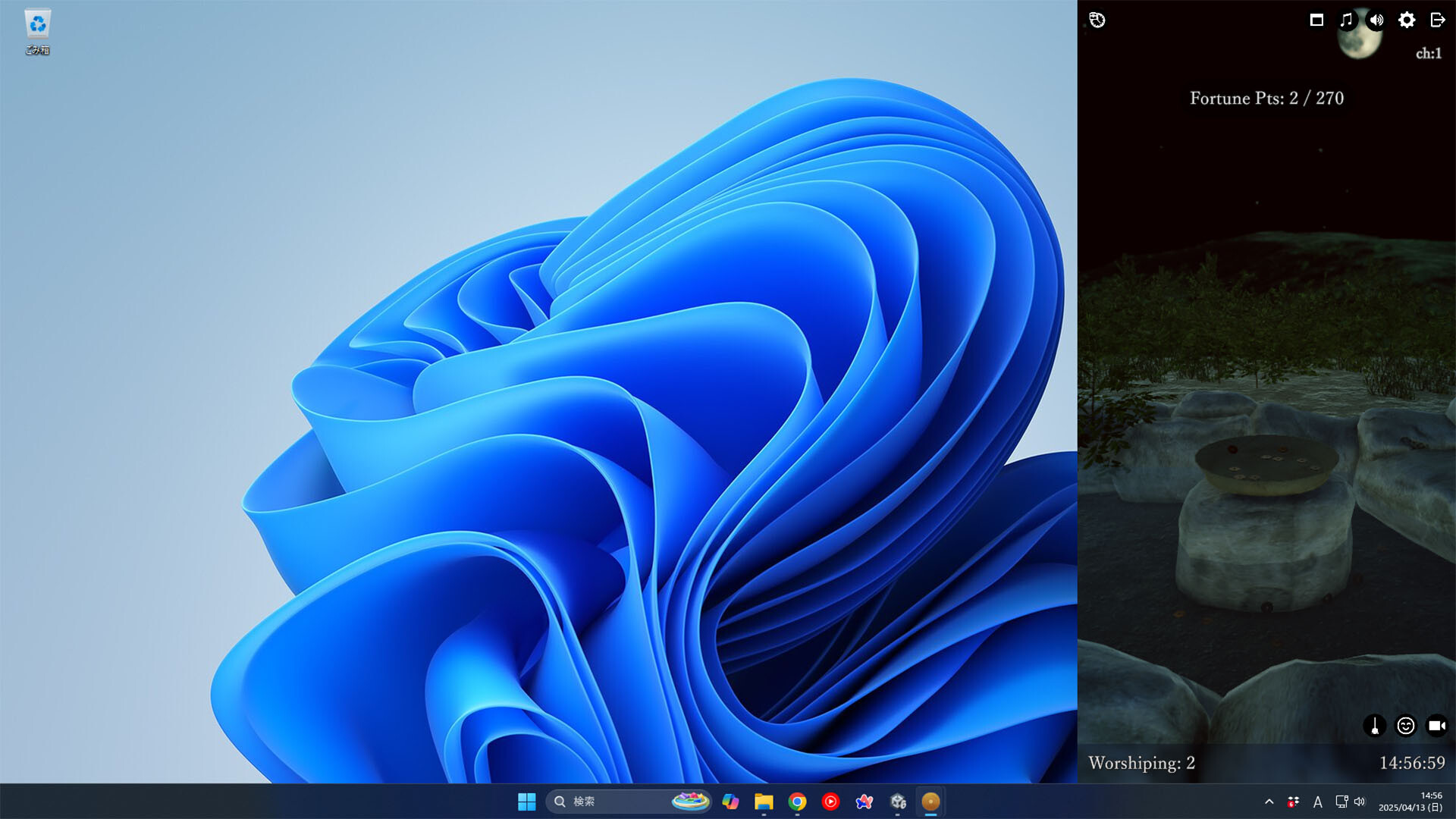Switch the IME input mode indicator
Image resolution: width=1456 pixels, height=819 pixels.
[x=1318, y=802]
